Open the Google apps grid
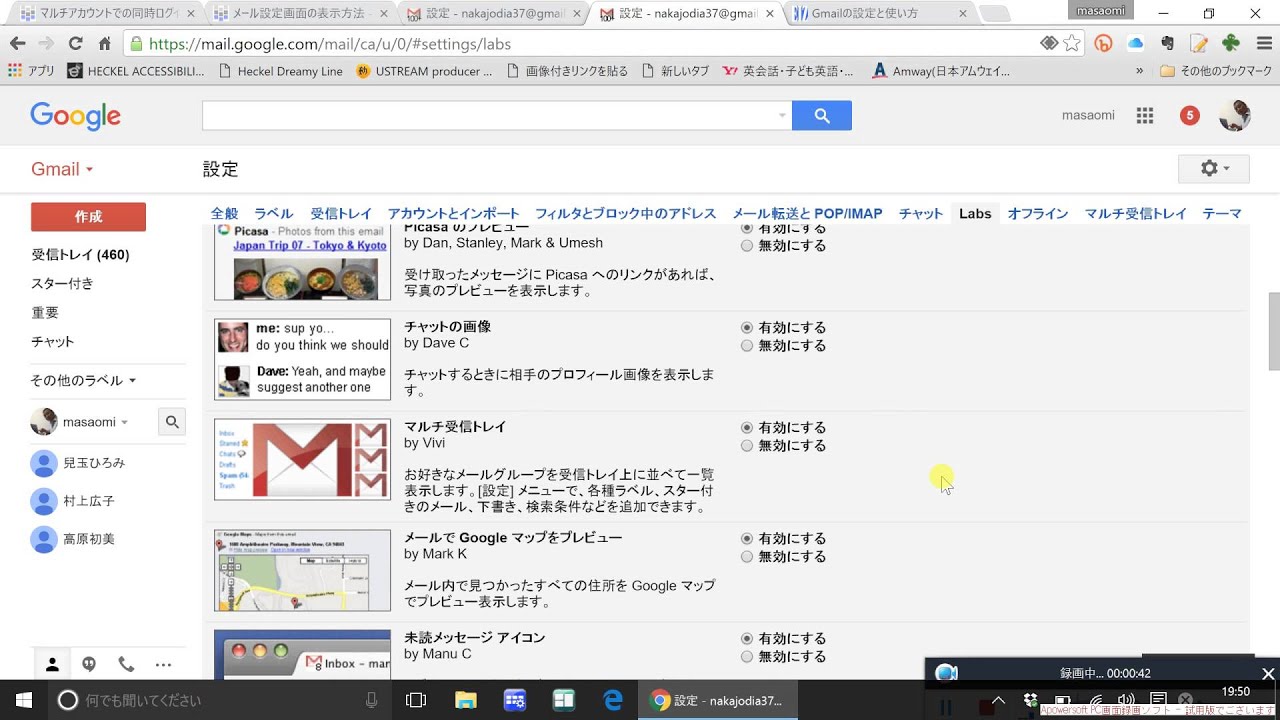Image resolution: width=1280 pixels, height=720 pixels. [1145, 115]
